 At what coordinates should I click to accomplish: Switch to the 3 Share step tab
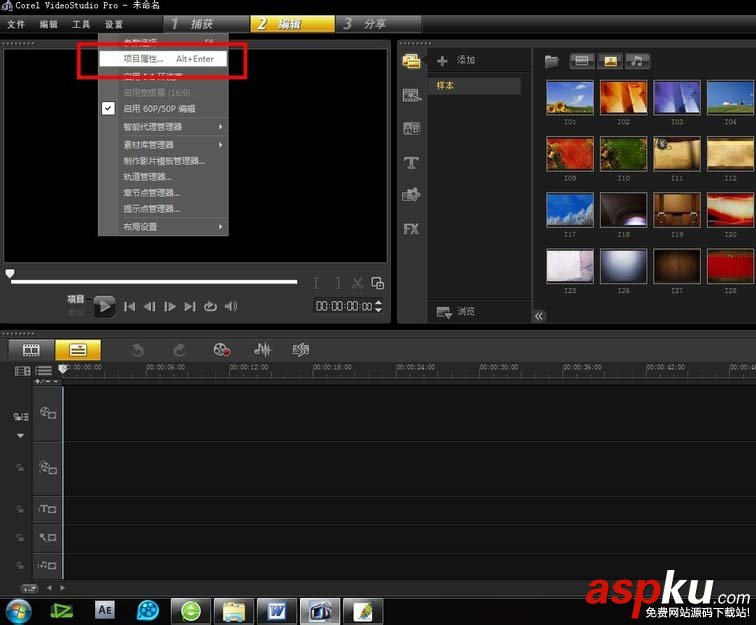(378, 24)
